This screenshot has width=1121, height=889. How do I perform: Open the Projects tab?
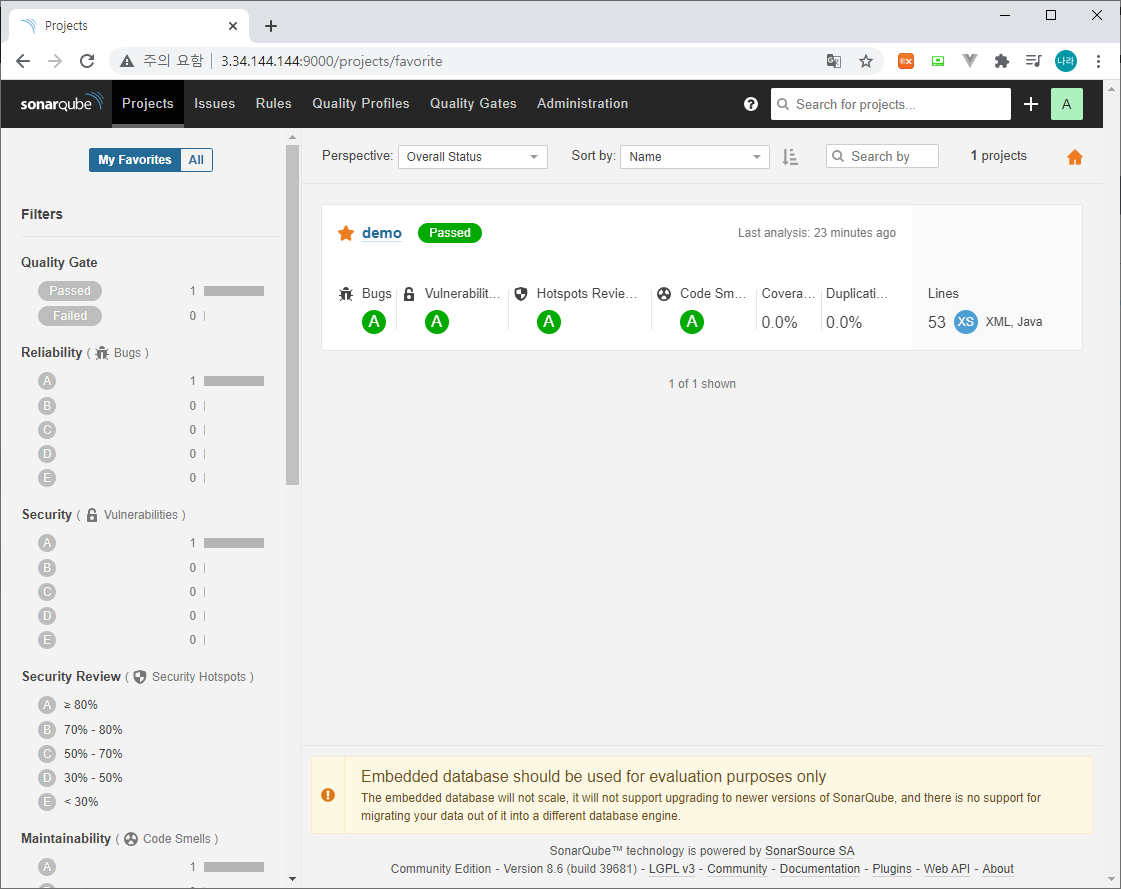coord(147,104)
